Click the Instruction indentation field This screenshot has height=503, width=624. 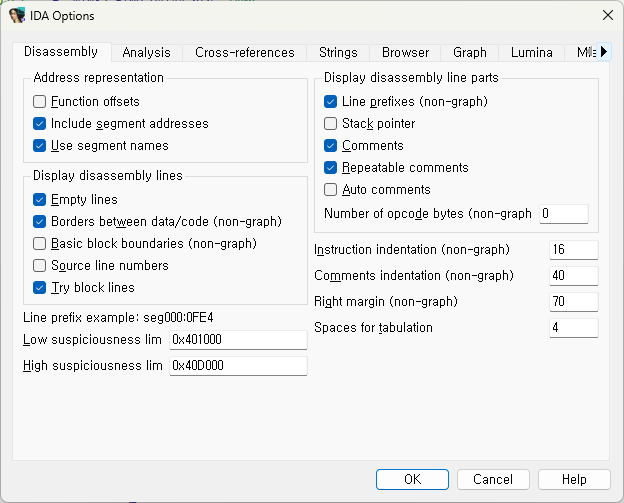click(x=574, y=250)
